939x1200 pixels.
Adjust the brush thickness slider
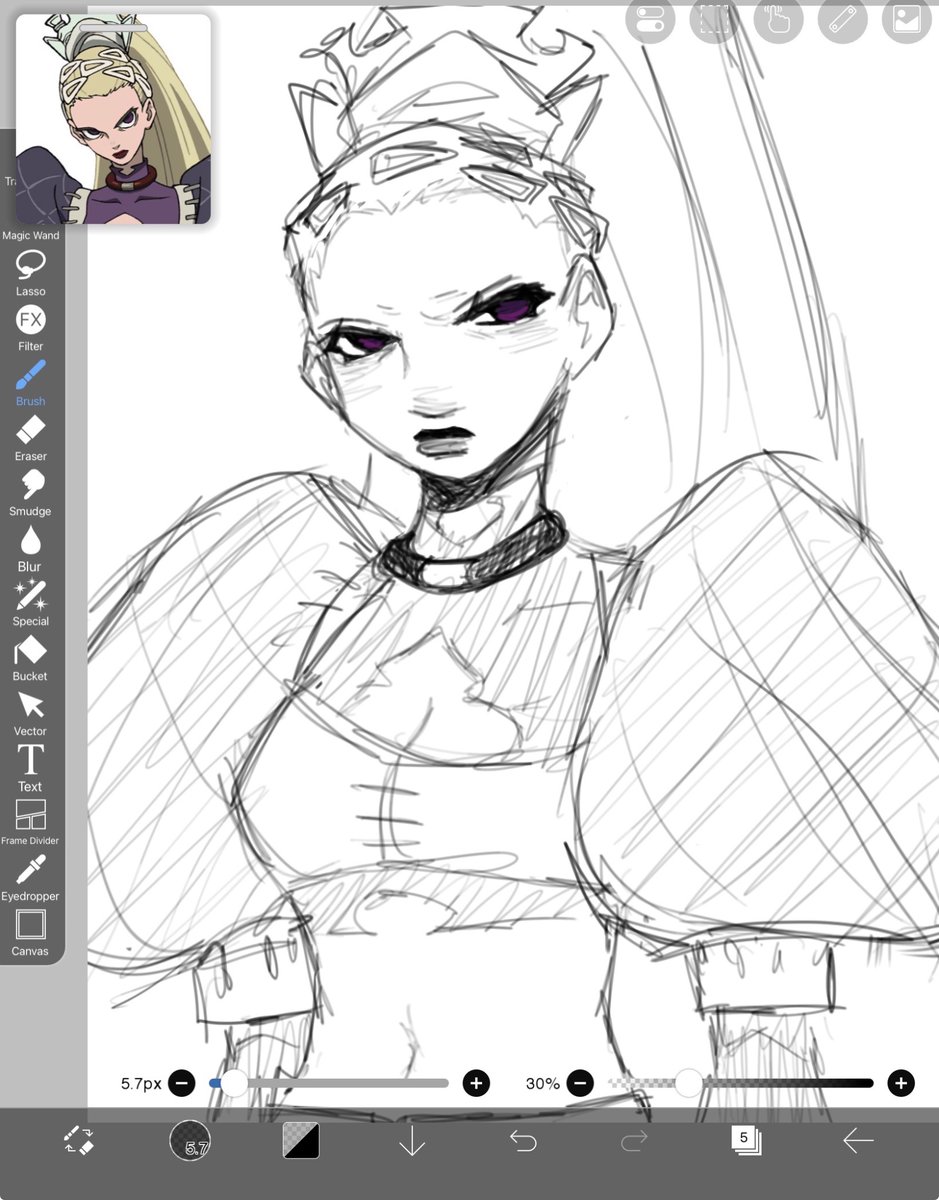click(329, 1083)
